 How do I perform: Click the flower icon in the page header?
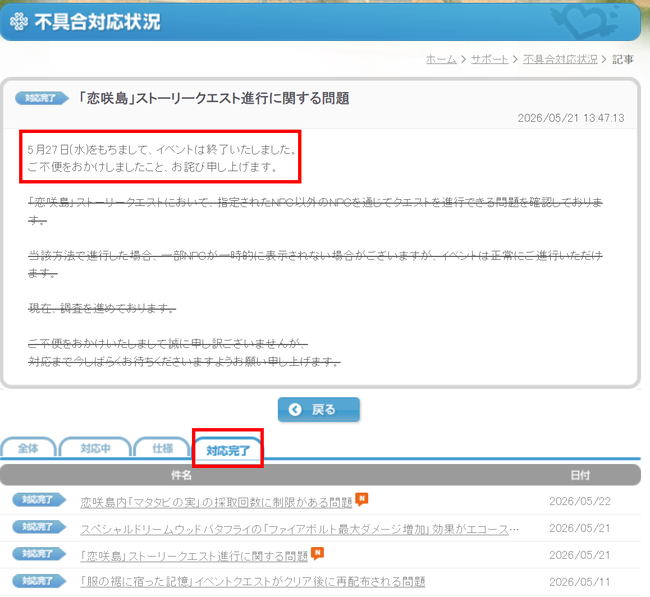(x=19, y=22)
